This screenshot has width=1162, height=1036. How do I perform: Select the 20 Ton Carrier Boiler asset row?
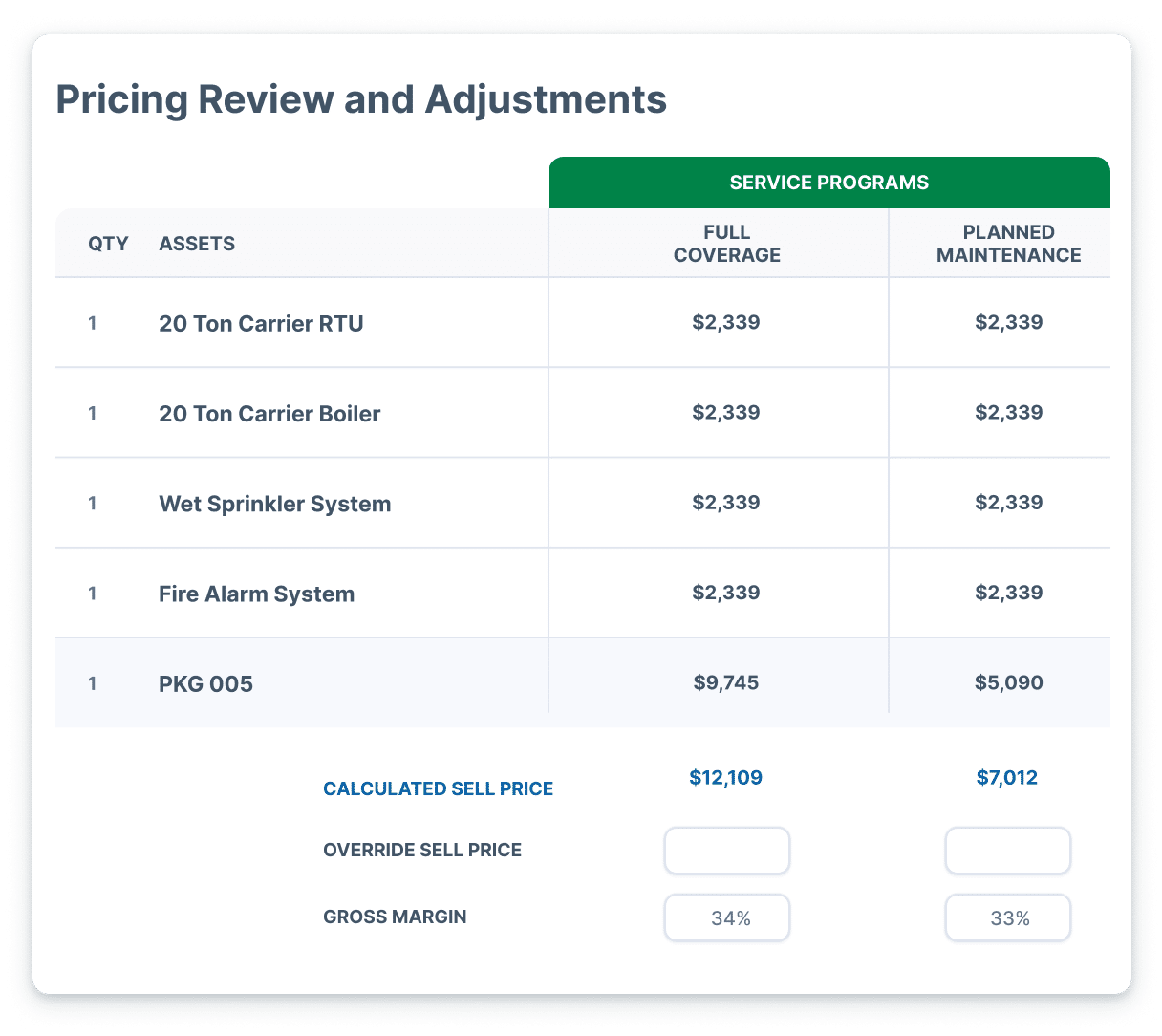[269, 413]
